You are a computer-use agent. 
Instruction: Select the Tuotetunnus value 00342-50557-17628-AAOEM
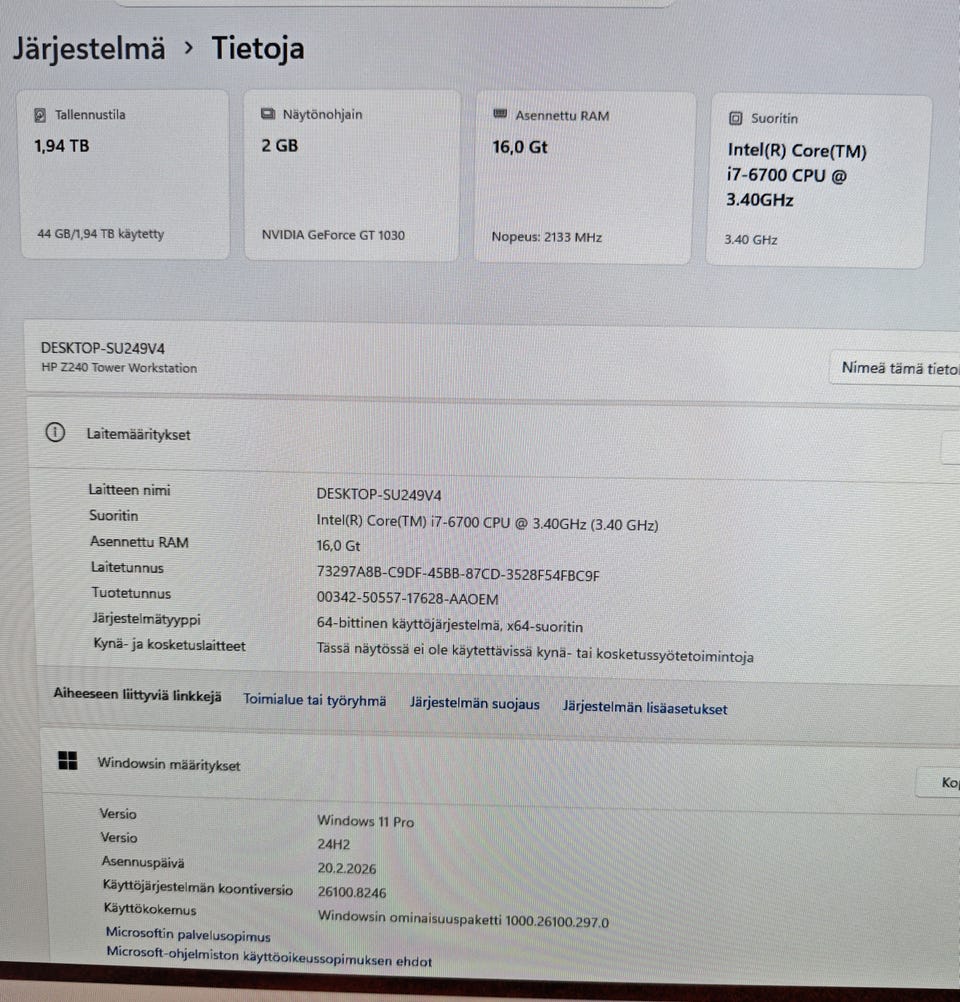pyautogui.click(x=407, y=599)
